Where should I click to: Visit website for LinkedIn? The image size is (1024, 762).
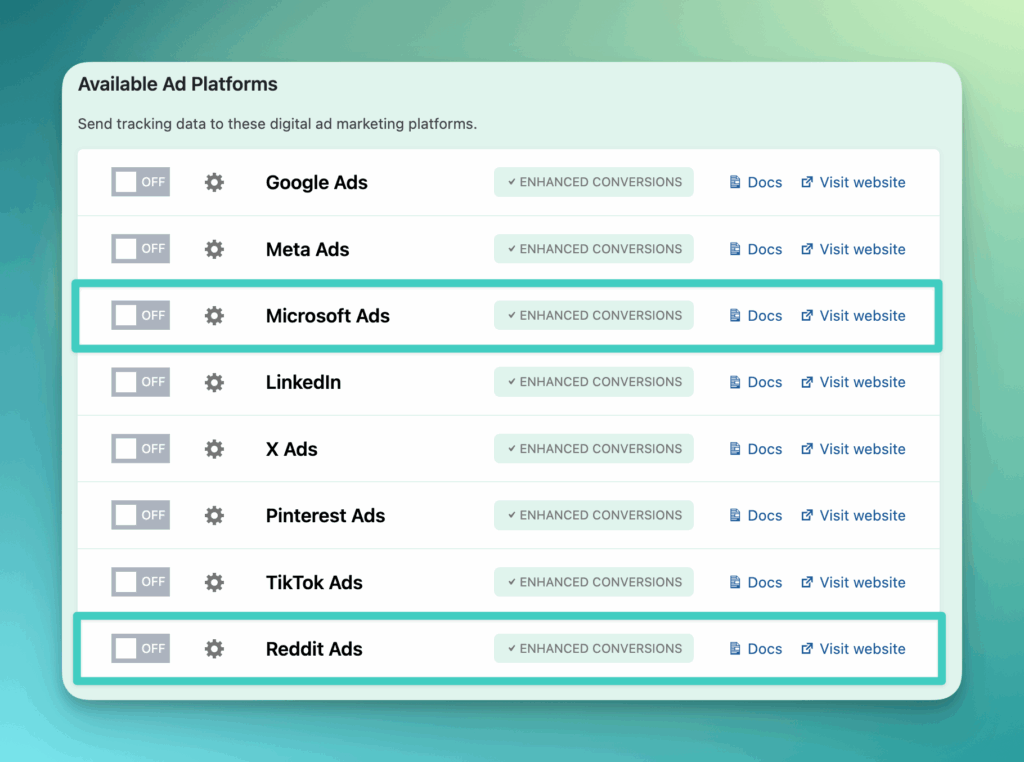click(853, 382)
